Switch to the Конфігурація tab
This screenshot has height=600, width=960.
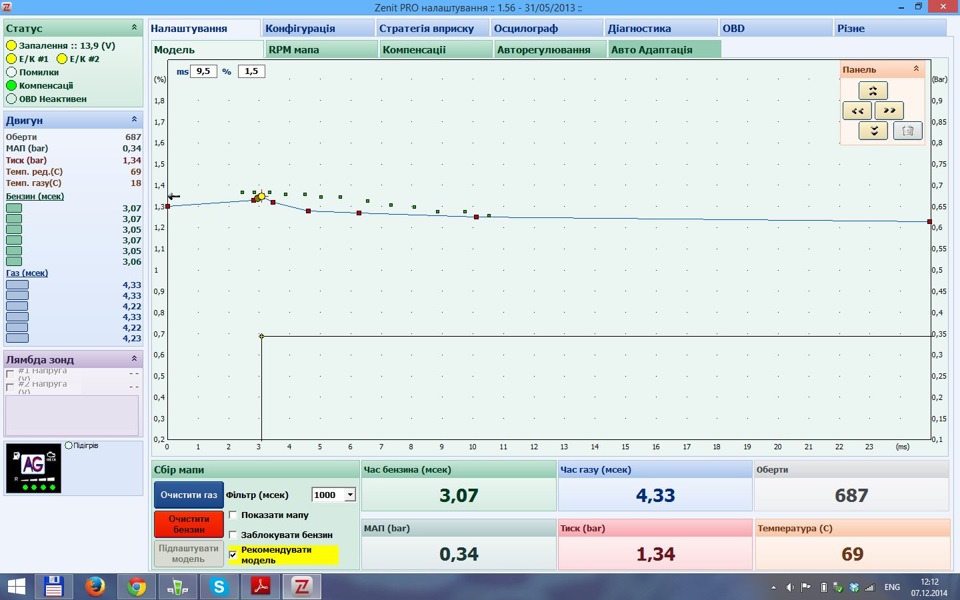318,28
